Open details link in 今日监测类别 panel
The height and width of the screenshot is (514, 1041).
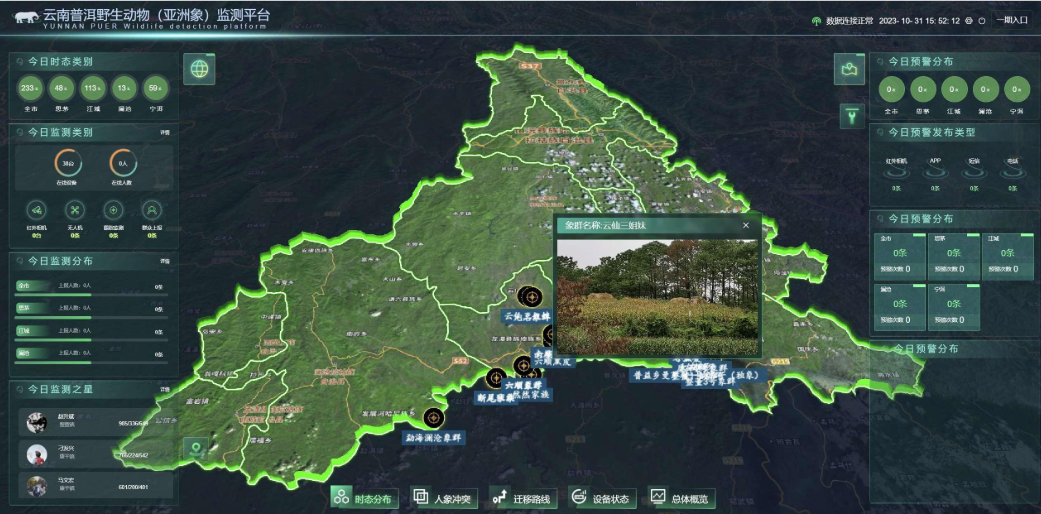pyautogui.click(x=165, y=132)
